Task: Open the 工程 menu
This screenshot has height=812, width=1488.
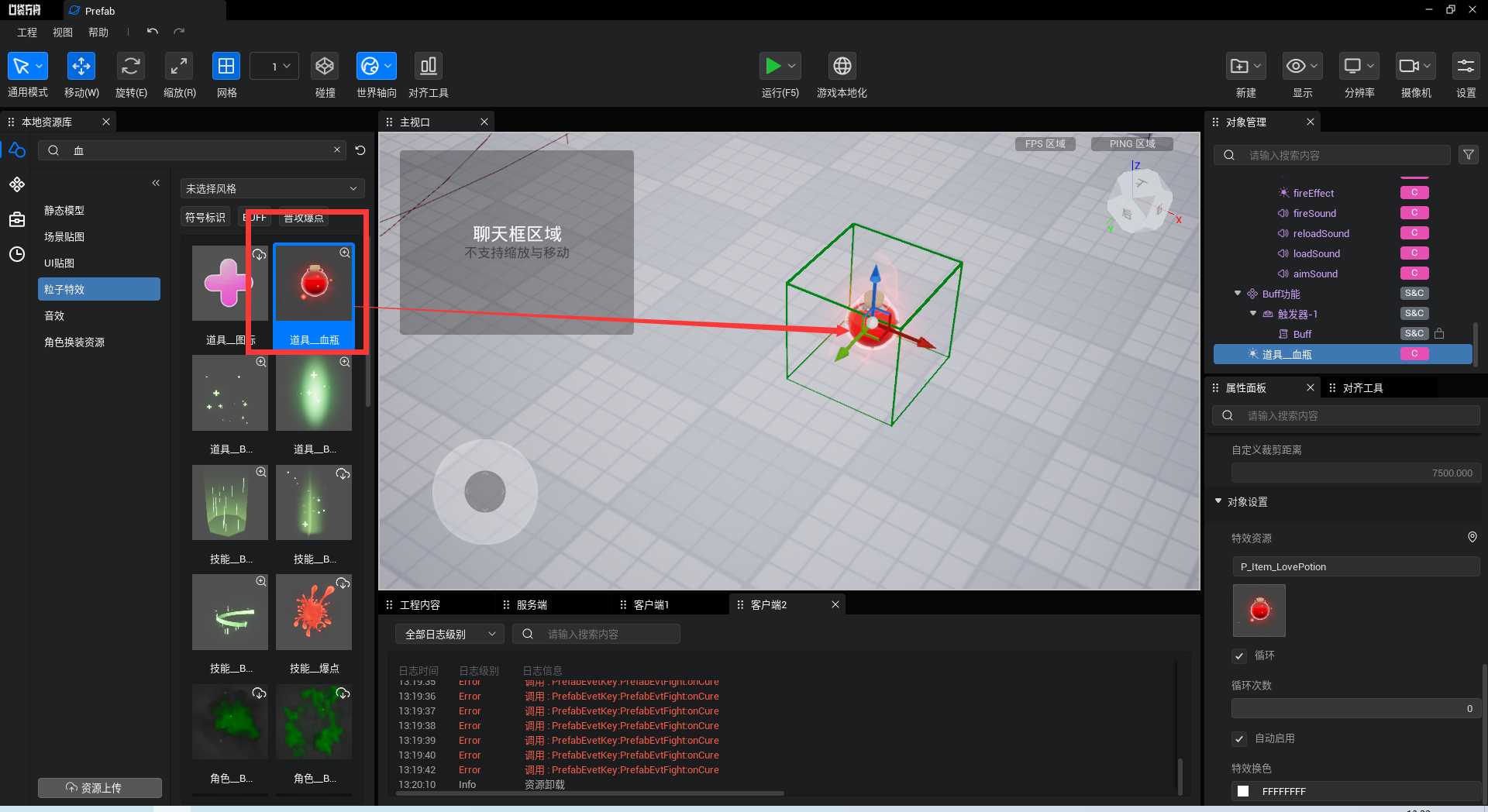Action: [27, 33]
